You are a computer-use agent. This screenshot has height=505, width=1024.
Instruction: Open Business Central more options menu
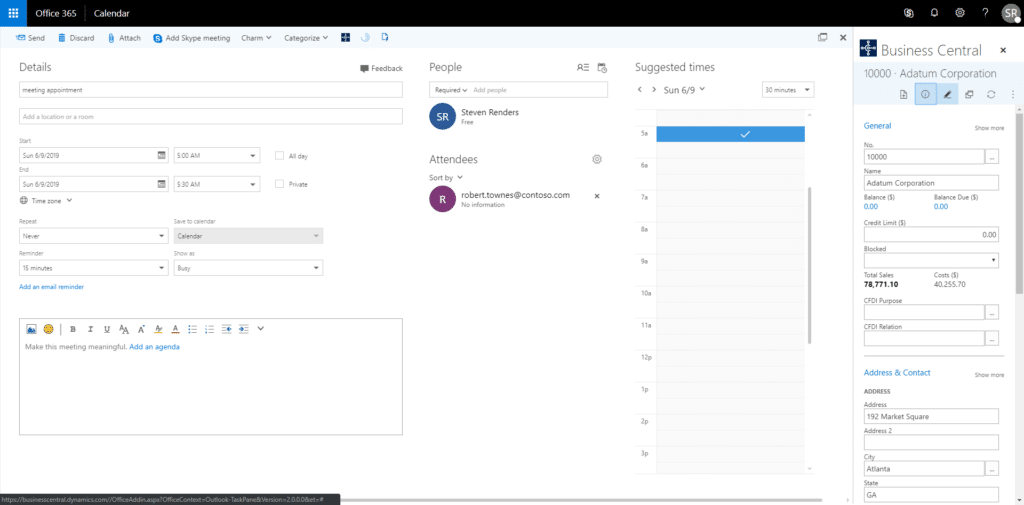point(1013,94)
